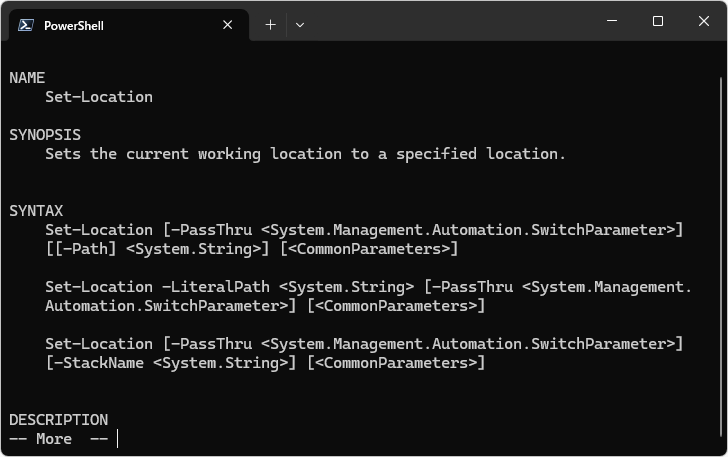This screenshot has height=457, width=728.
Task: Click the [-StackName parameter text
Action: coord(95,363)
